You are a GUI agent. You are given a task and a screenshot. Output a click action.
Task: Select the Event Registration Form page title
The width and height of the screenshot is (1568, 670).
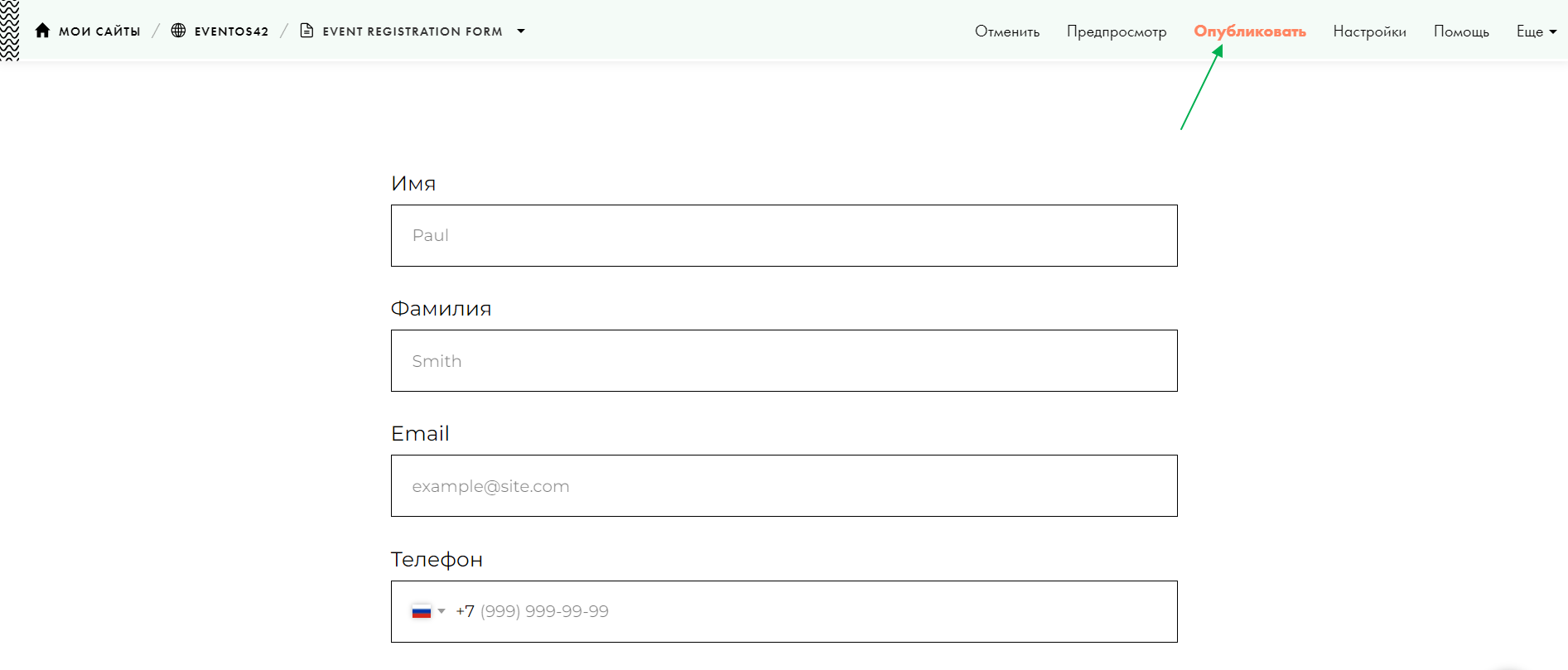412,31
